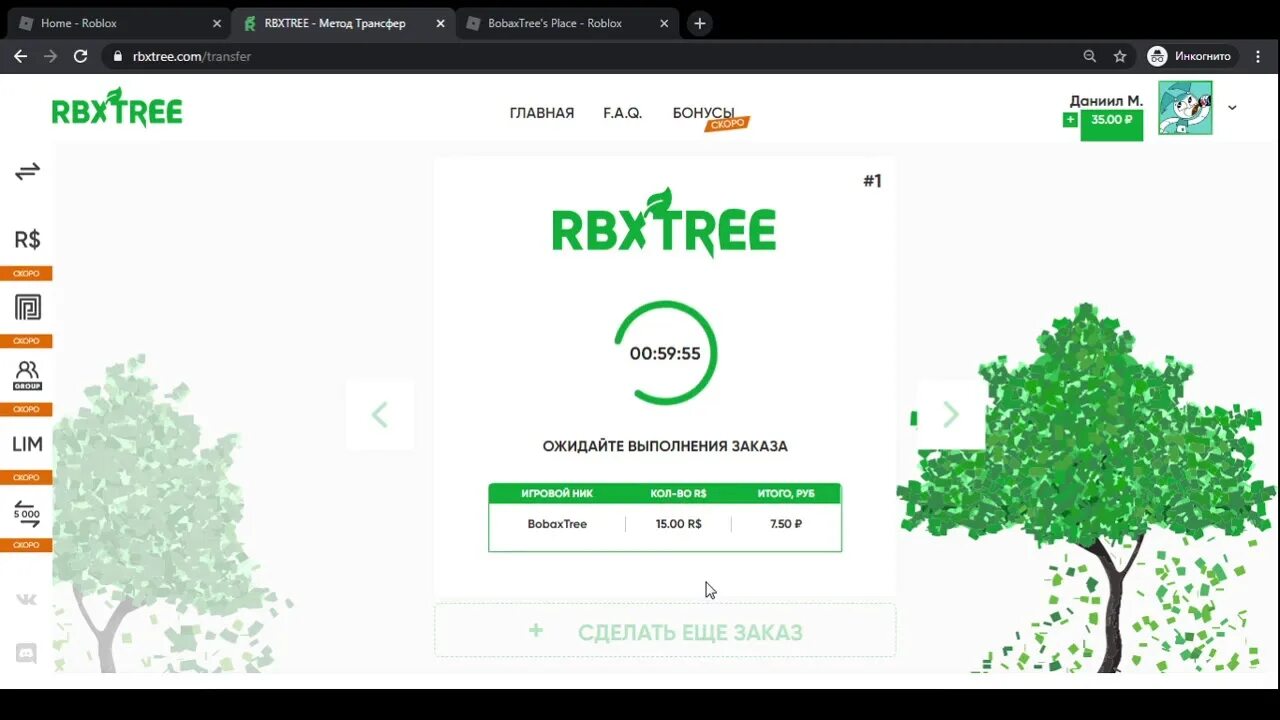
Task: Click the zoom magnifier icon in address bar
Action: [x=1090, y=56]
